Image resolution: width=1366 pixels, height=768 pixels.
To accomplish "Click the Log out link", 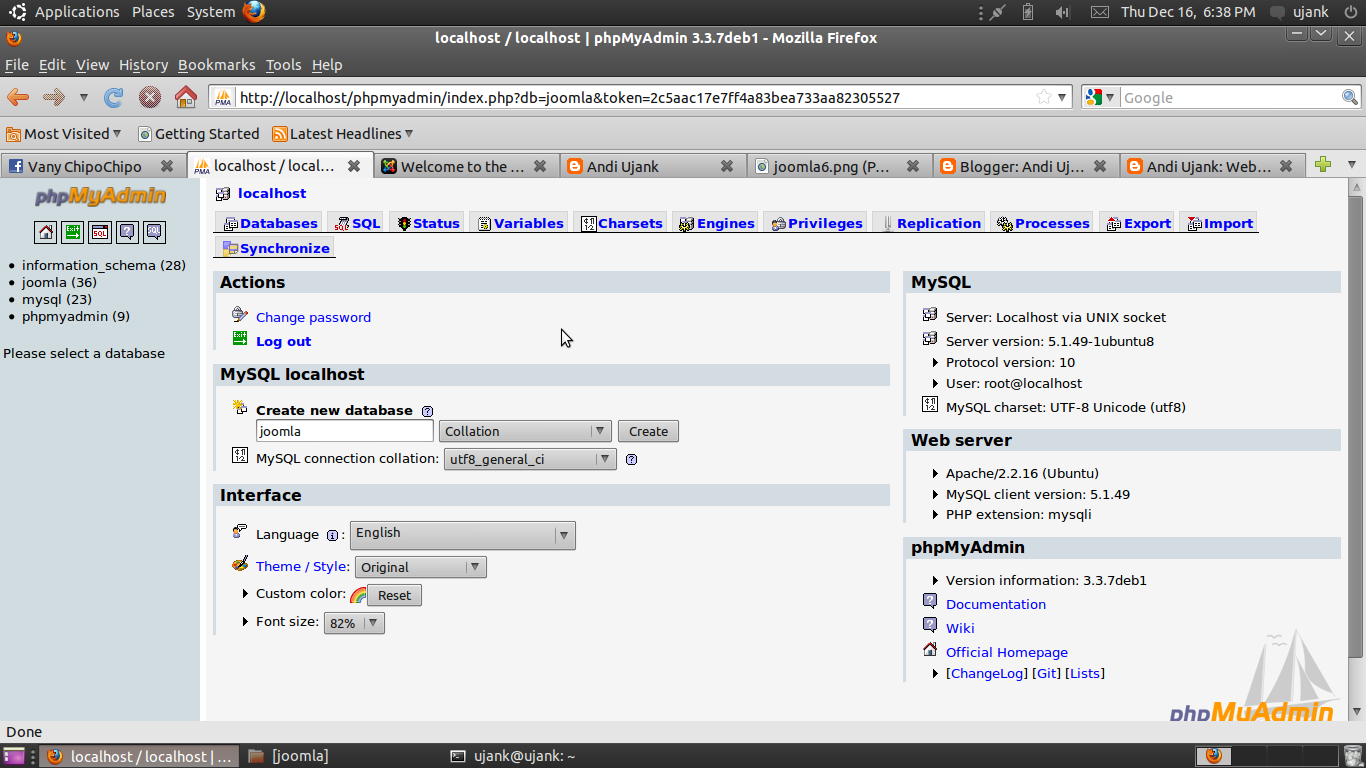I will [x=283, y=342].
